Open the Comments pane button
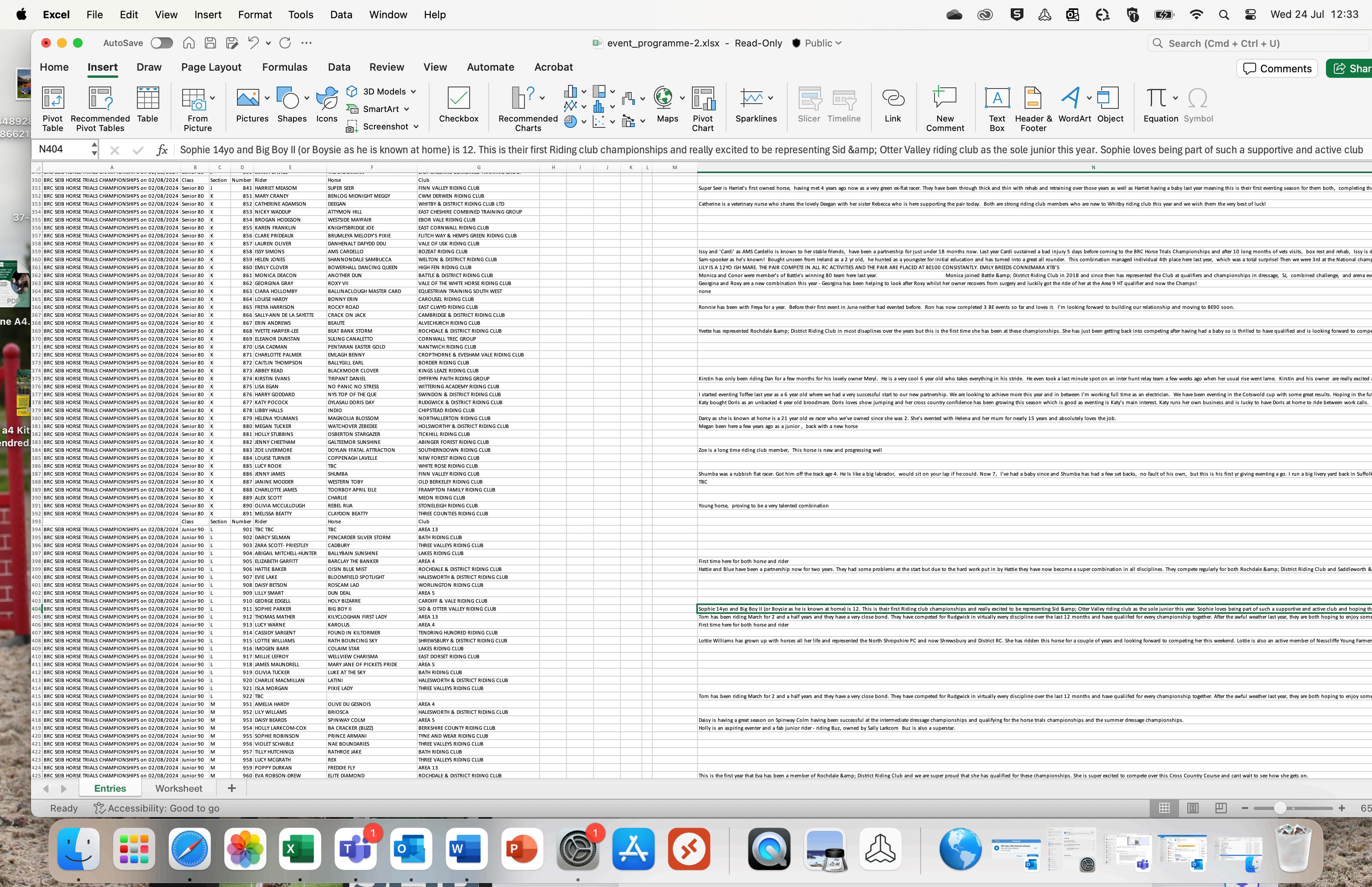The width and height of the screenshot is (1372, 887). coord(1276,69)
